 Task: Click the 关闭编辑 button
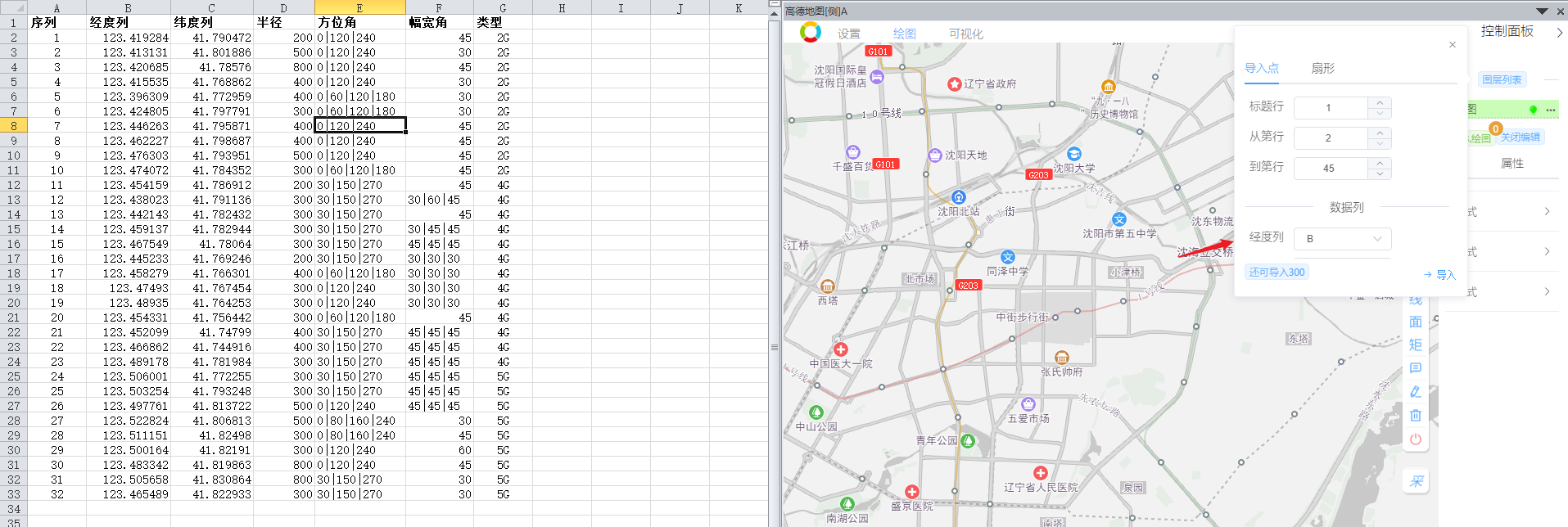(x=1521, y=137)
